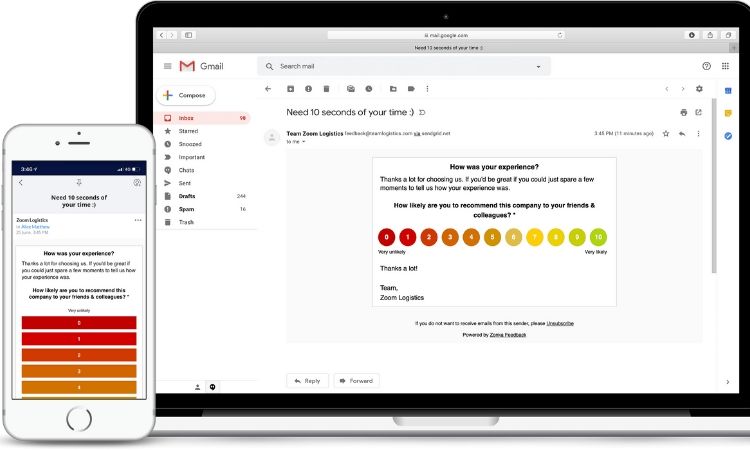Star the Zoom Logistics email

[666, 133]
